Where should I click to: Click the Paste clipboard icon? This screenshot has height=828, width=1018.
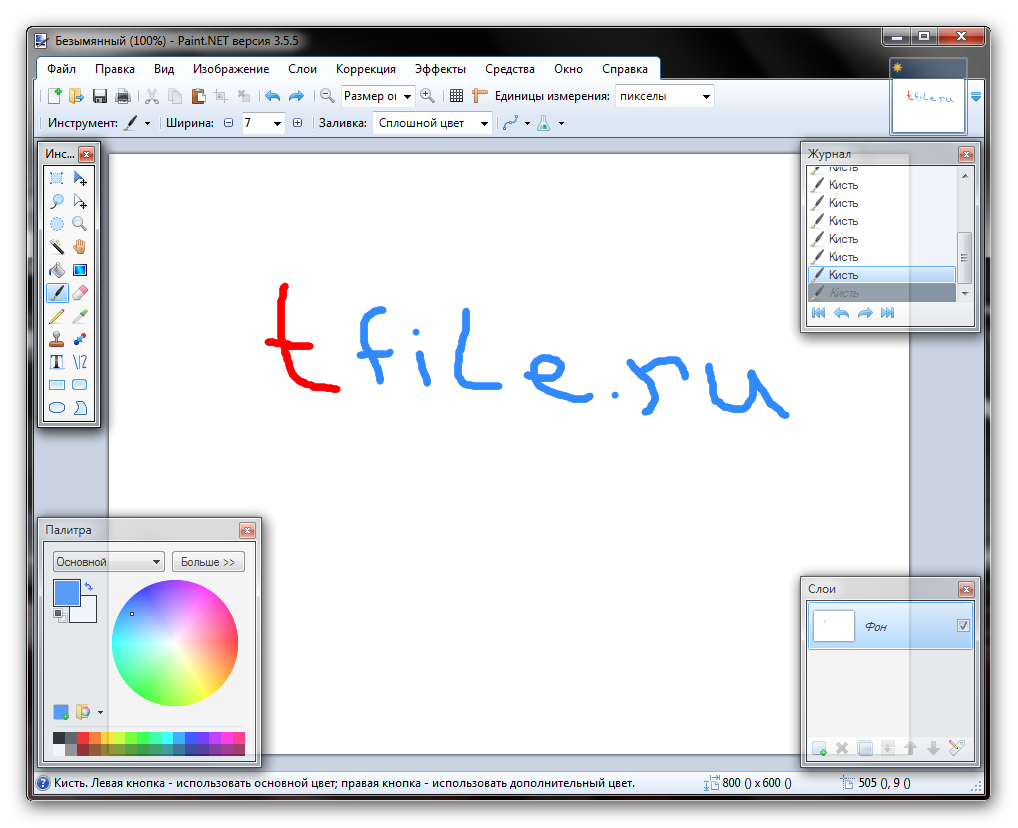click(198, 96)
